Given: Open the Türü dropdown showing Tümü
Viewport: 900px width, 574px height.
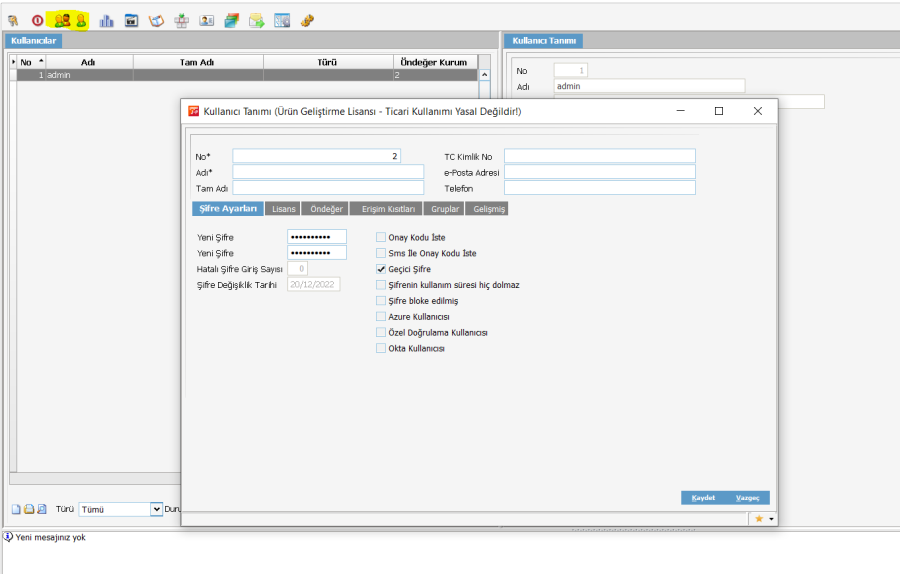Looking at the screenshot, I should click(x=156, y=509).
